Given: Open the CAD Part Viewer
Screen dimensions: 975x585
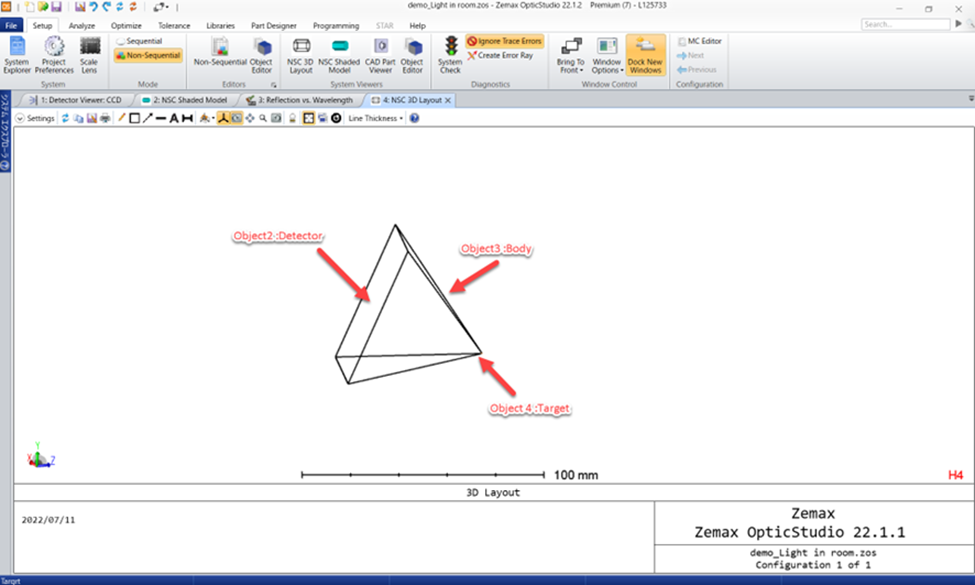Looking at the screenshot, I should 380,52.
